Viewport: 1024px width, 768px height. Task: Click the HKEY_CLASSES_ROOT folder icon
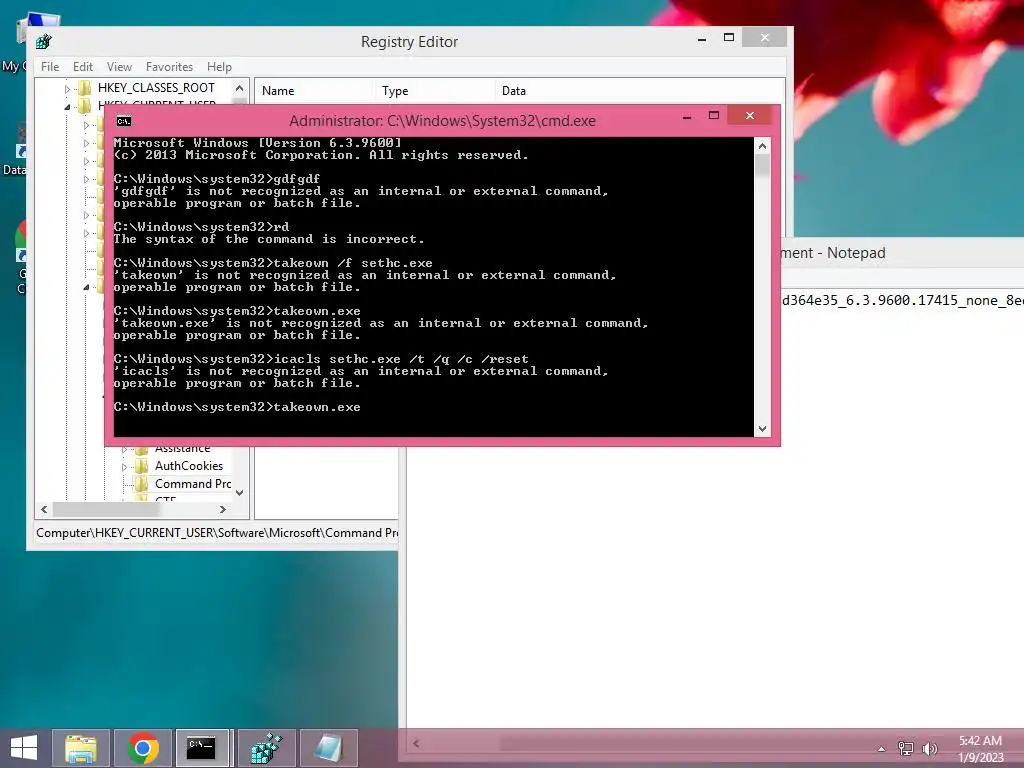click(x=84, y=88)
